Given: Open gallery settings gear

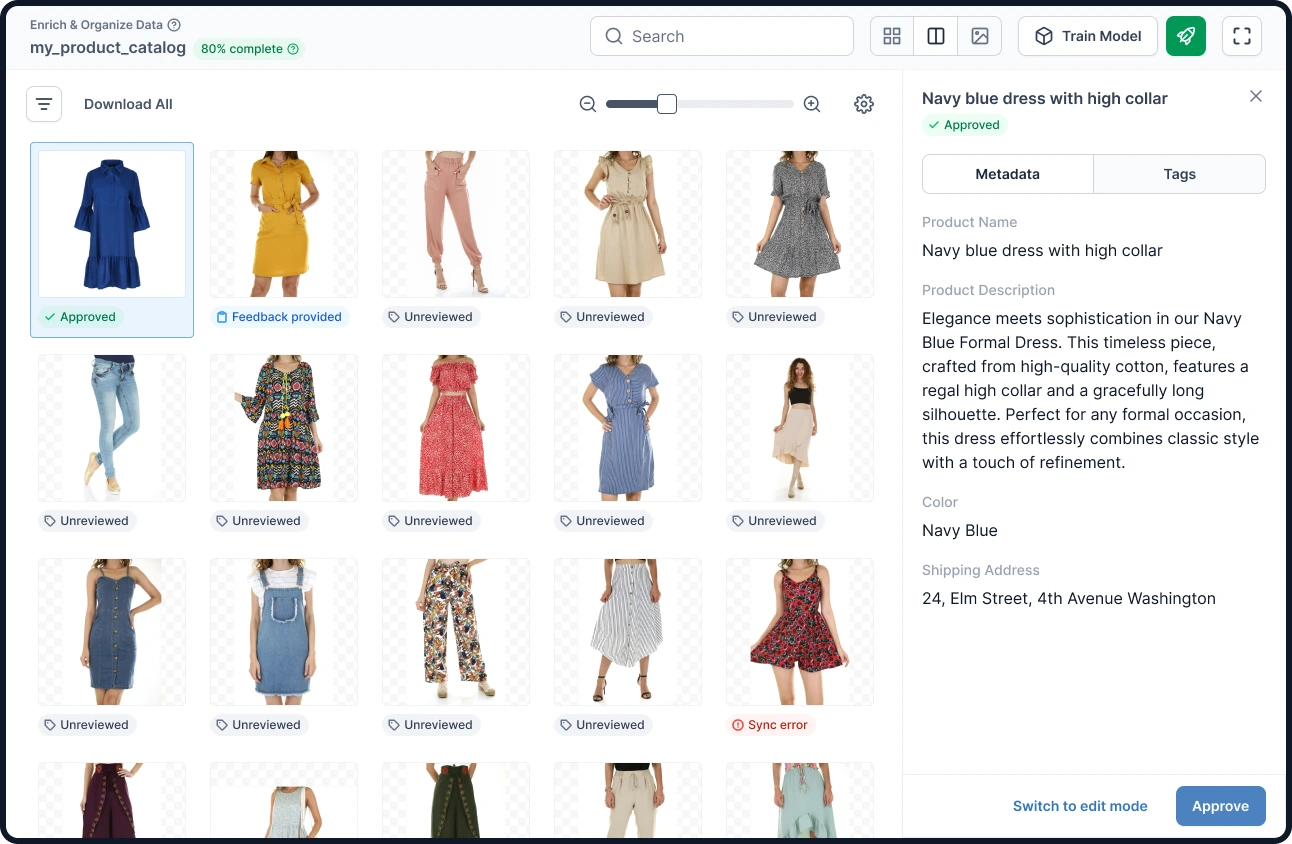Looking at the screenshot, I should tap(864, 104).
